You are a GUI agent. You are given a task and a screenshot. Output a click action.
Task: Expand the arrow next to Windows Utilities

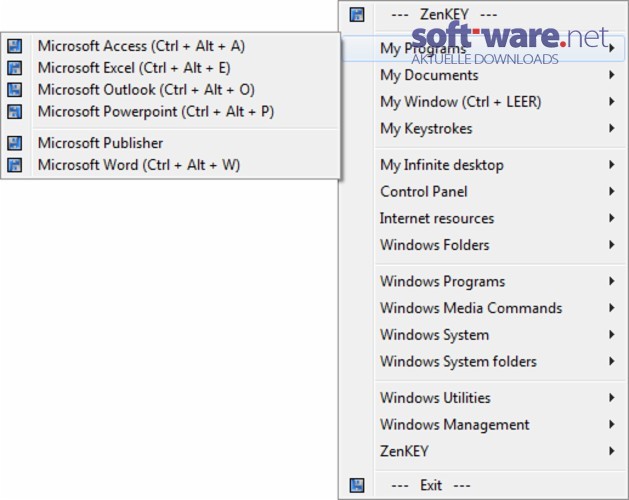point(612,398)
